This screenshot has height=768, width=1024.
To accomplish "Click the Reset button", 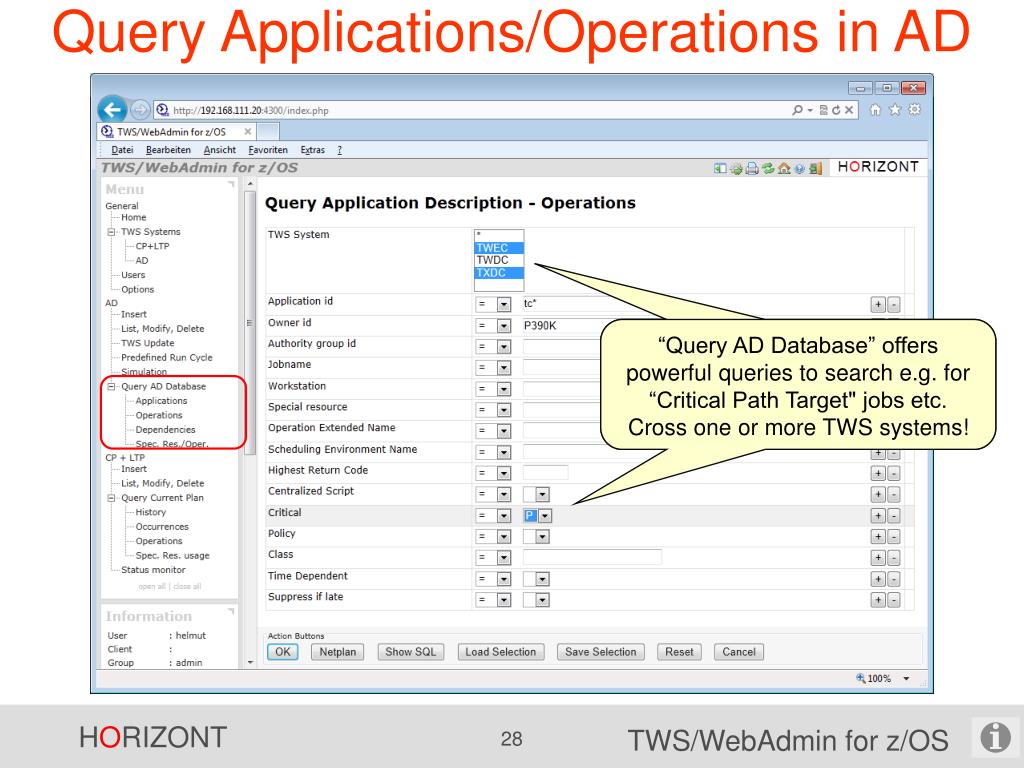I will (x=679, y=652).
